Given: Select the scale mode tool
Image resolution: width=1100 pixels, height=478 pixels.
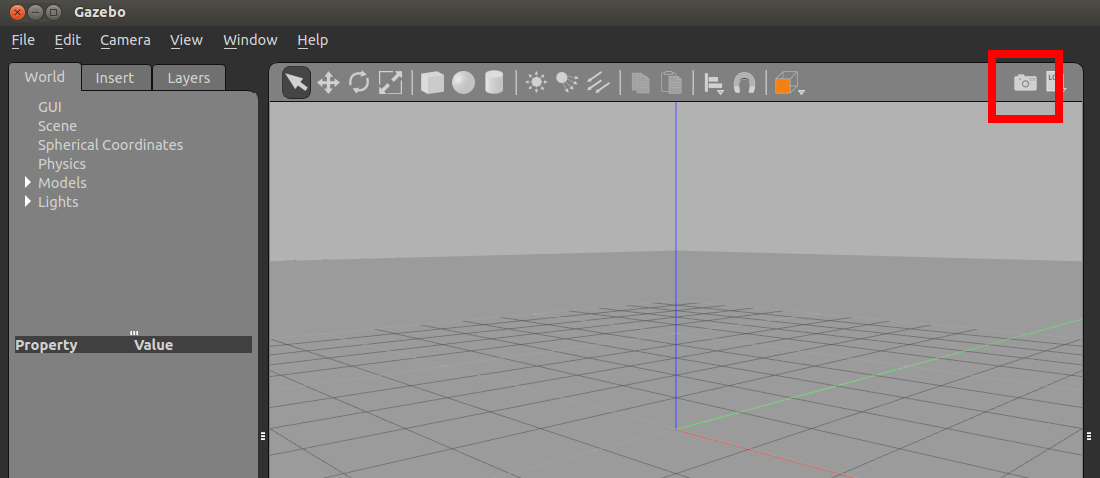Looking at the screenshot, I should click(390, 83).
